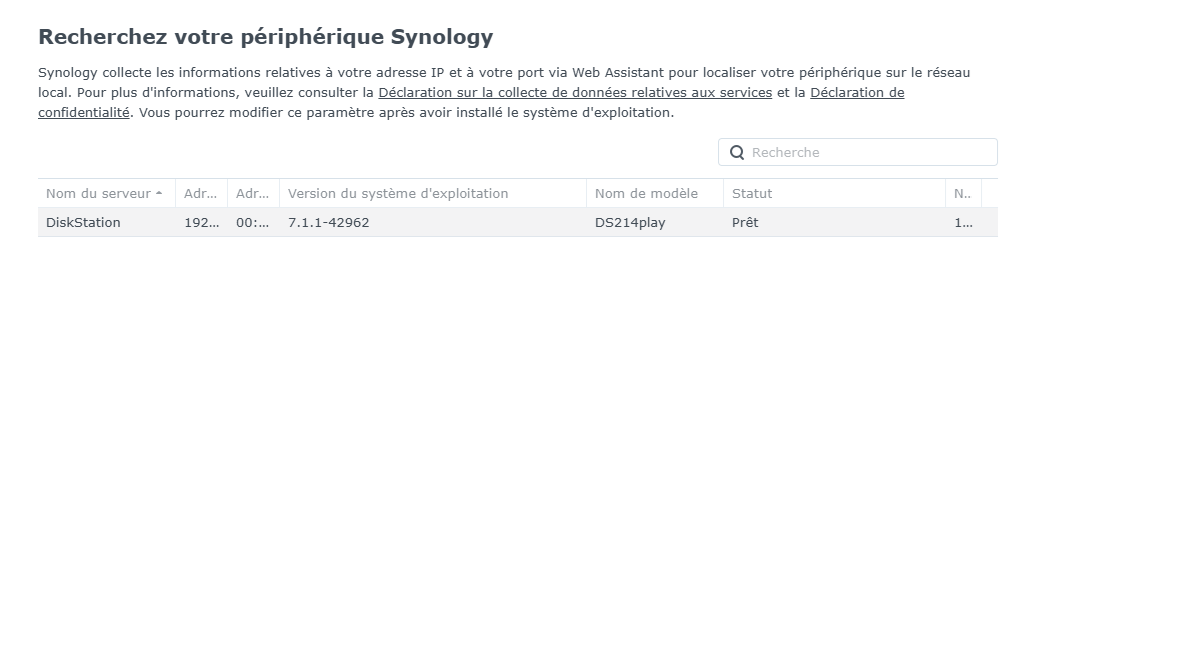Open the Déclaration de confidentialité link
Screen dimensions: 1187x648
857,92
